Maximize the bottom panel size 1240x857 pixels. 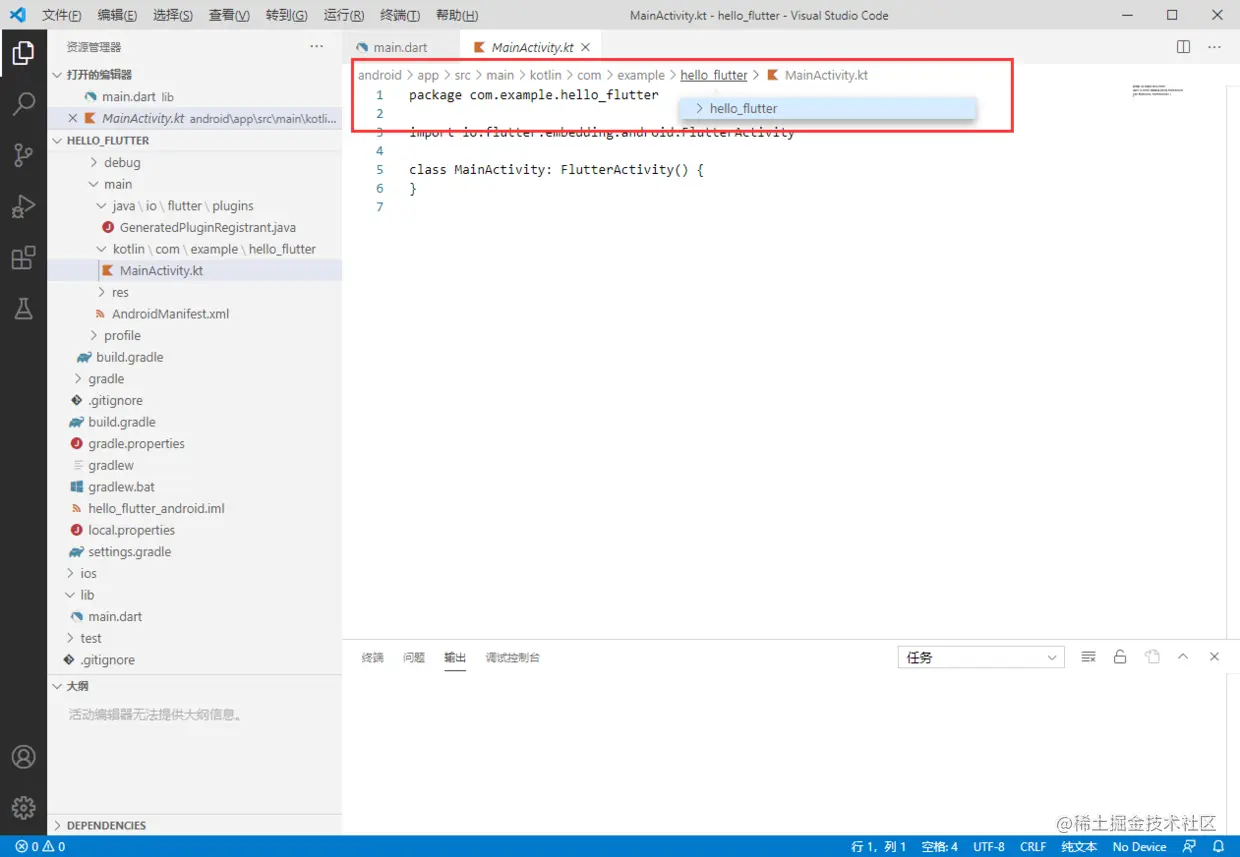[x=1183, y=657]
